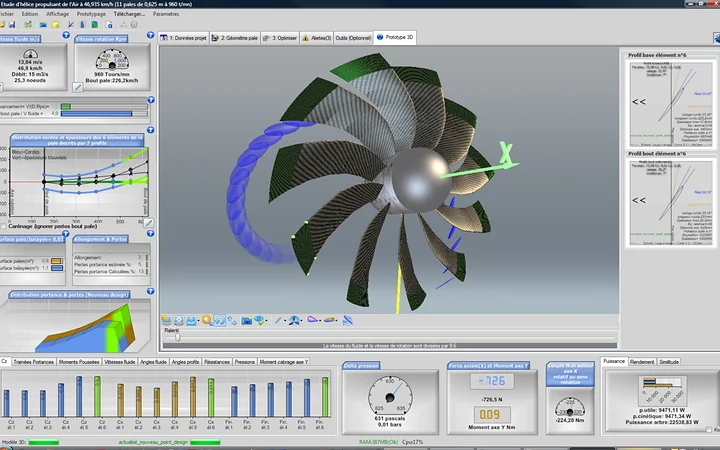Click the blue bout pale / V fluide bar
This screenshot has width=720, height=450.
(x=96, y=113)
